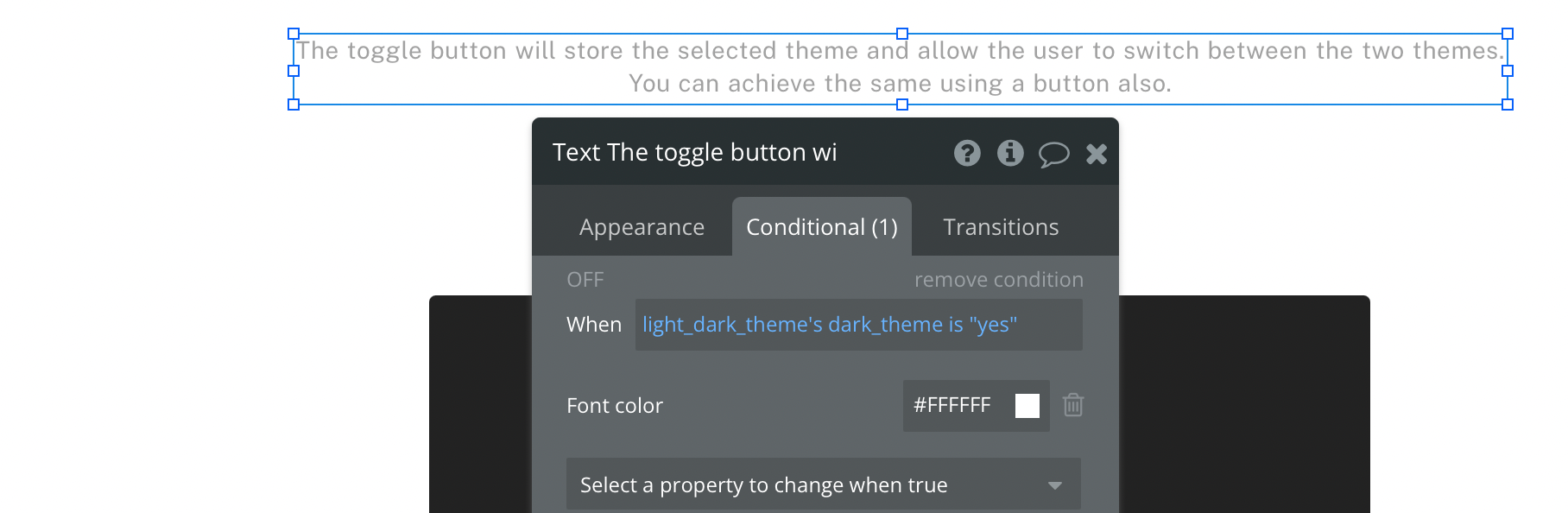
Task: Click the dropdown arrow for property selection
Action: [x=1054, y=485]
